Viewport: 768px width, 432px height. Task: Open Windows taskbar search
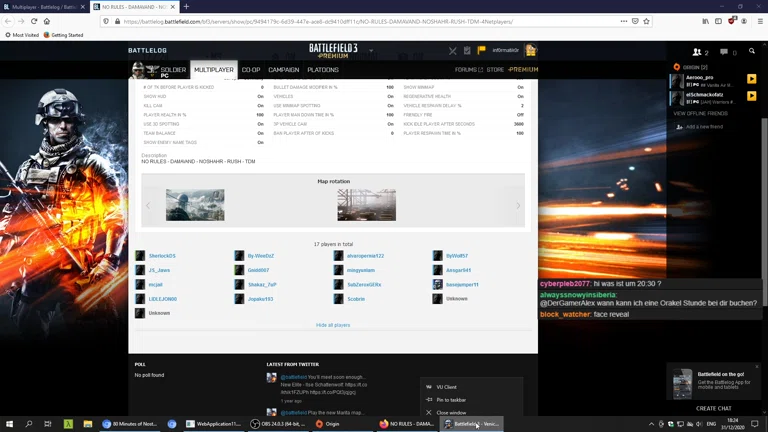point(28,424)
